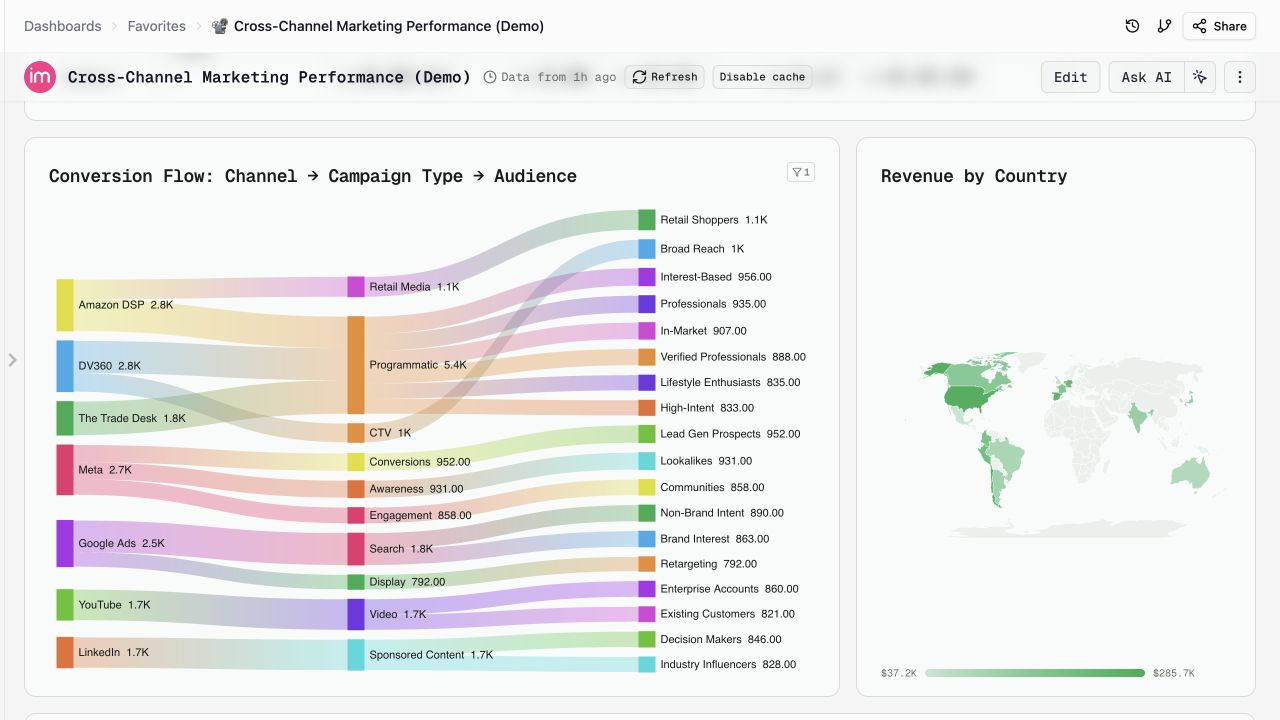Click 'Existing Customers 821.00' label

coord(727,614)
